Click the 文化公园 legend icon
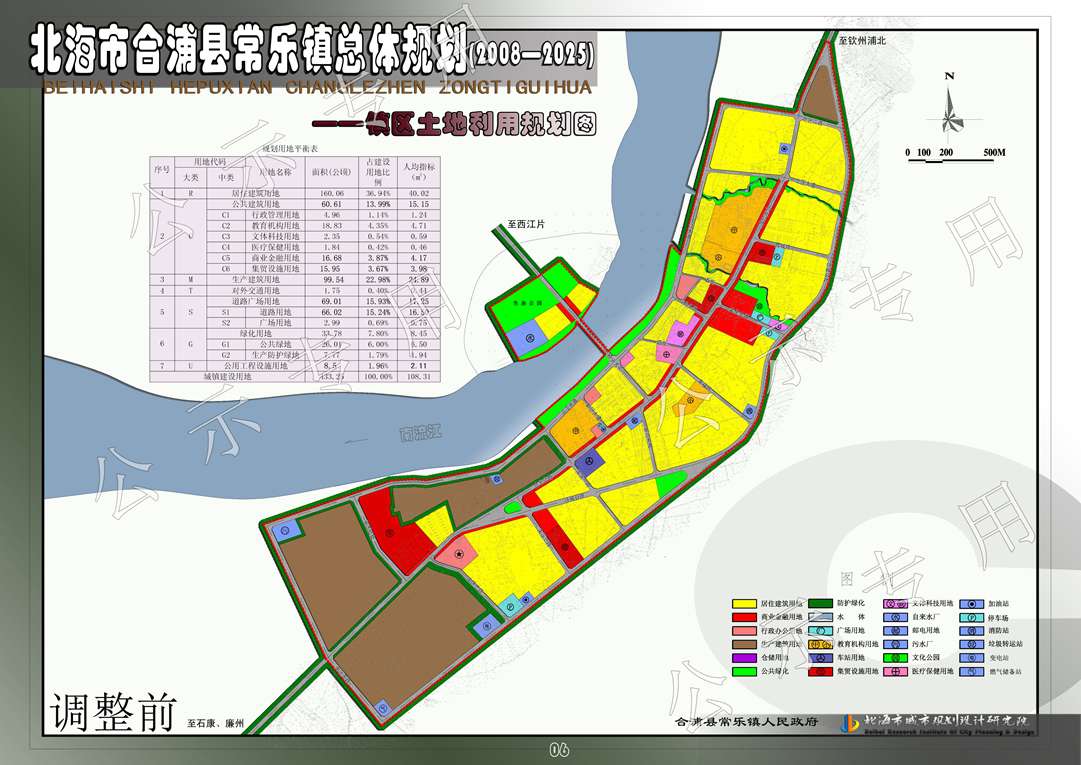This screenshot has width=1081, height=765. 893,659
